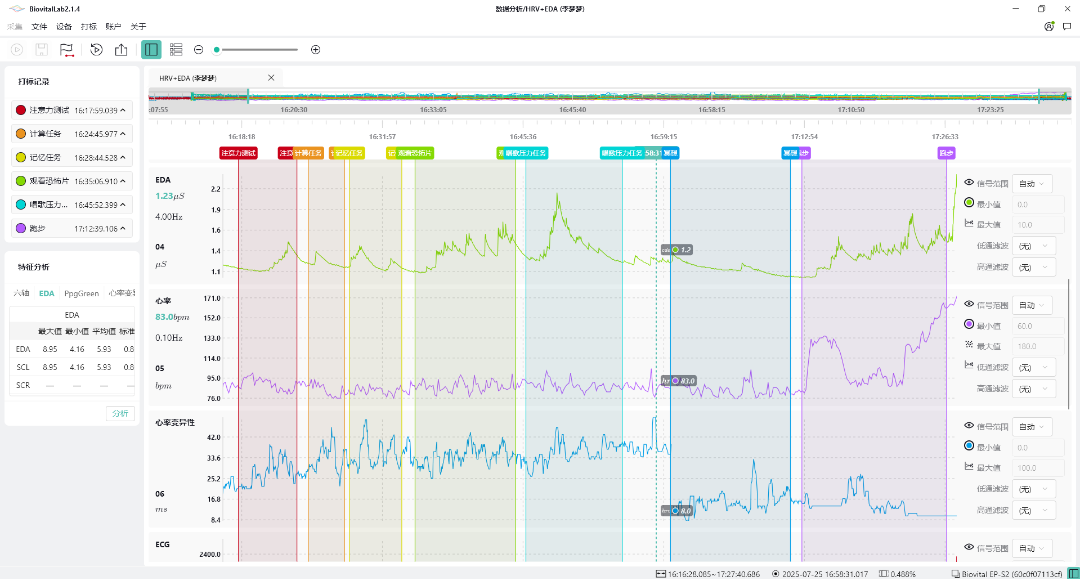Toggle the side panel layout icon
The image size is (1080, 579).
pyautogui.click(x=151, y=49)
